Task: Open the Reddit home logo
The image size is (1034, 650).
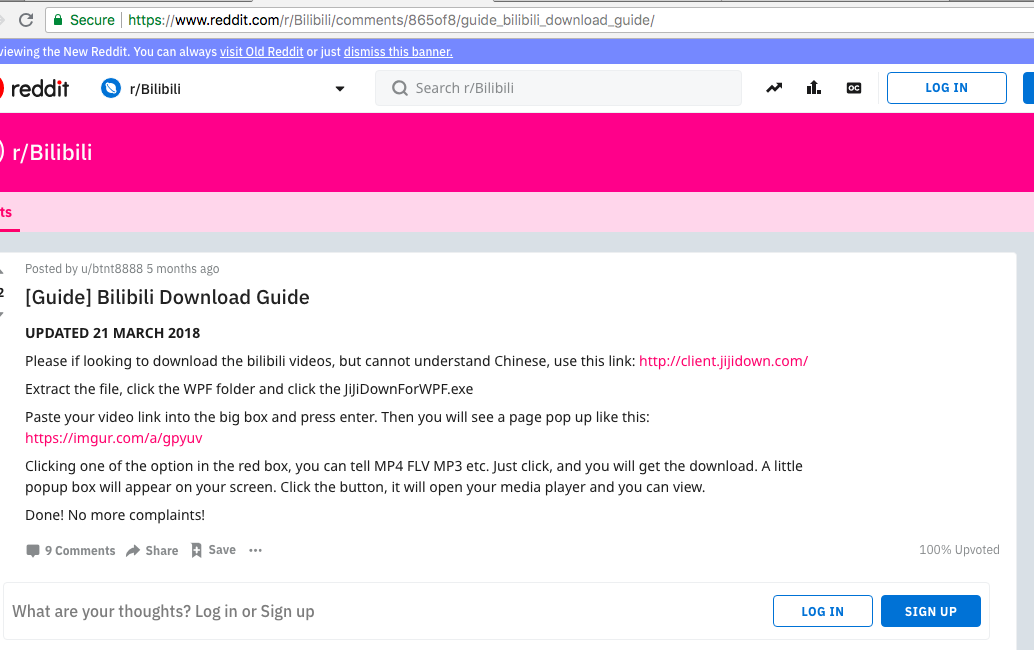Action: 34,88
